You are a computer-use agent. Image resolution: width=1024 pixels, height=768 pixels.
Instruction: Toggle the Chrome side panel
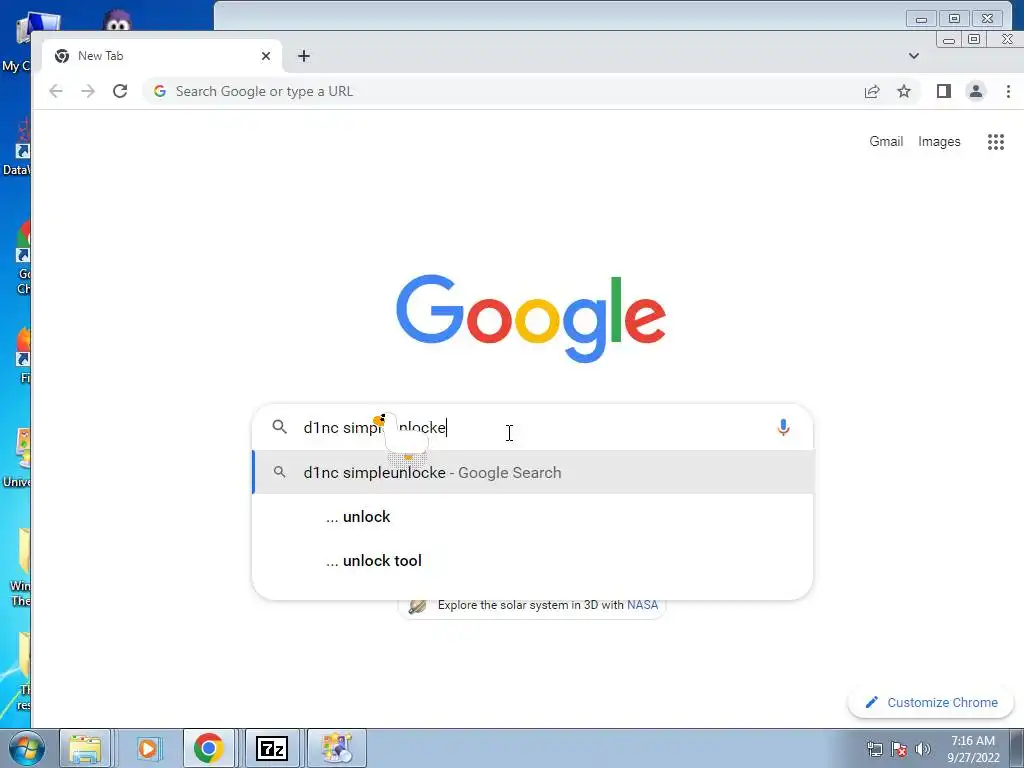click(944, 91)
